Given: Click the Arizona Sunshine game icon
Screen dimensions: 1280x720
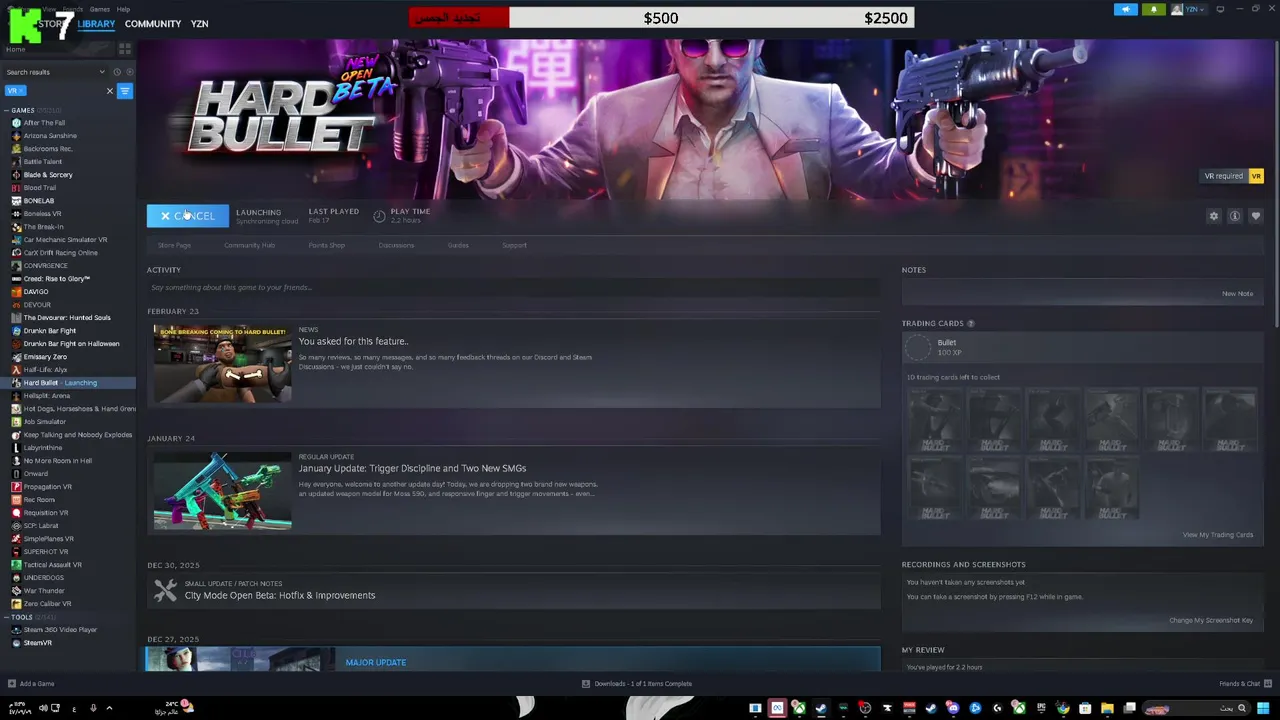Looking at the screenshot, I should pos(16,136).
